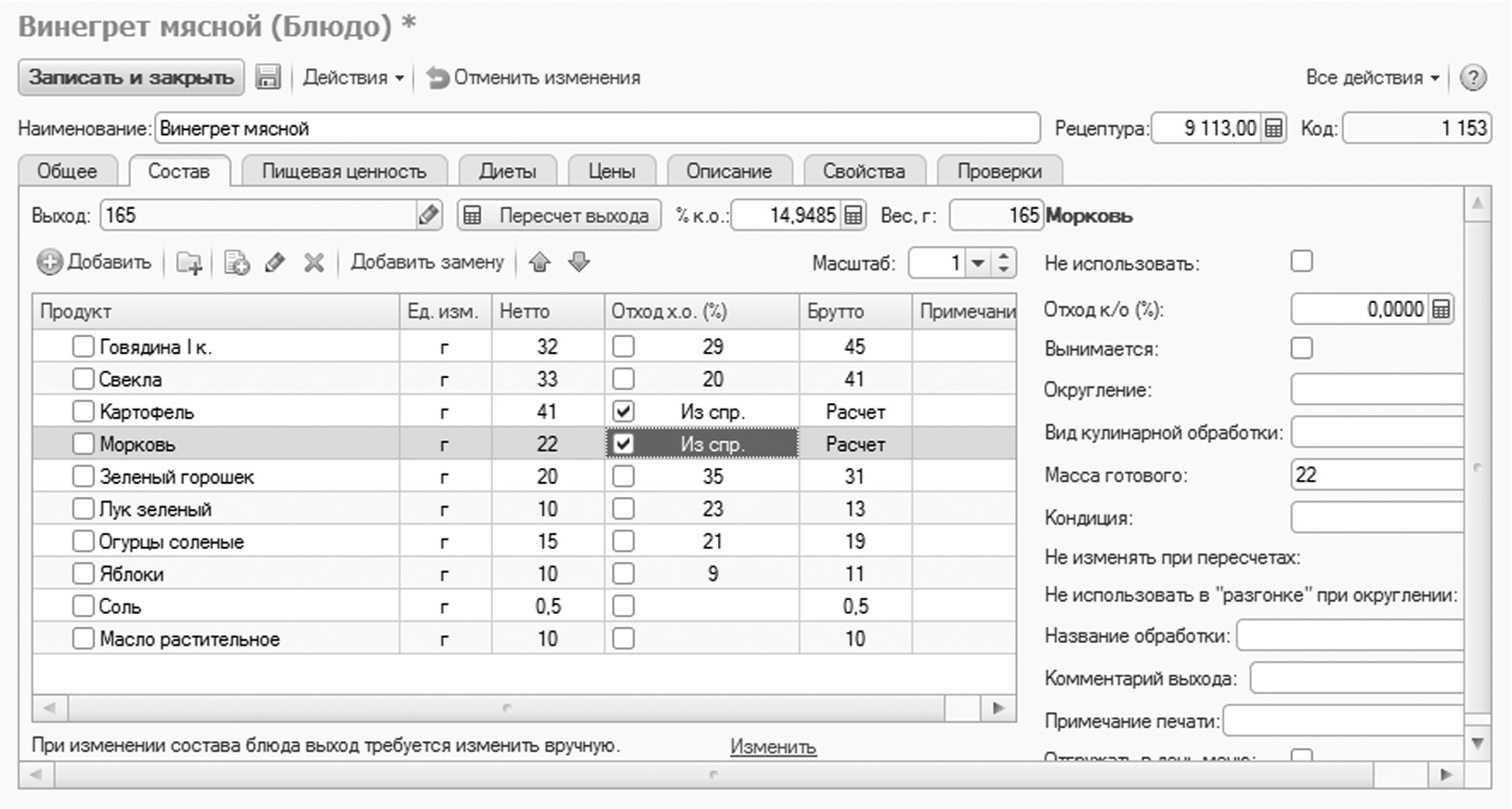Click the Записать и закрыть button

[x=131, y=77]
